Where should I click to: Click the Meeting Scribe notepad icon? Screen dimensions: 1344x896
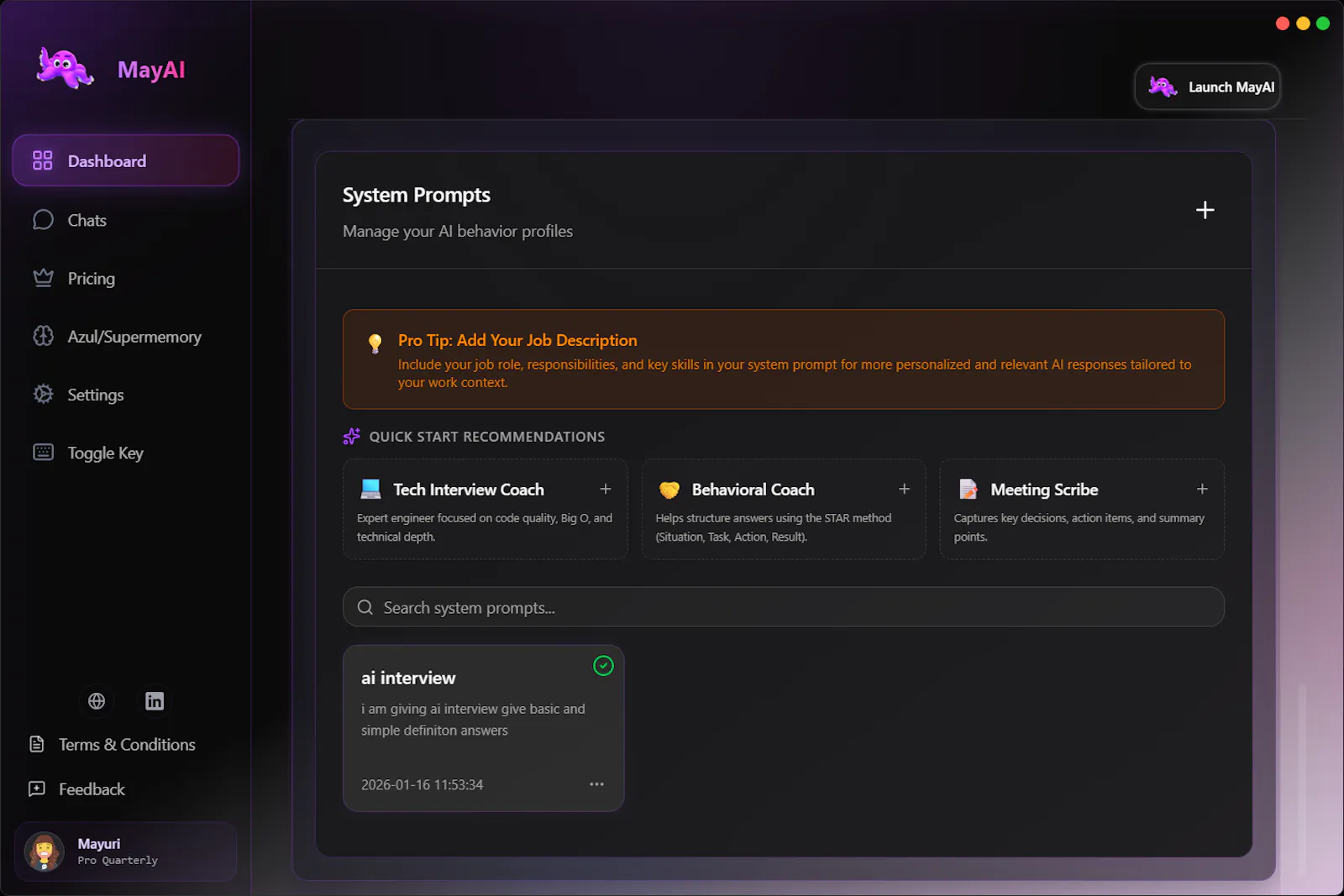click(x=968, y=489)
